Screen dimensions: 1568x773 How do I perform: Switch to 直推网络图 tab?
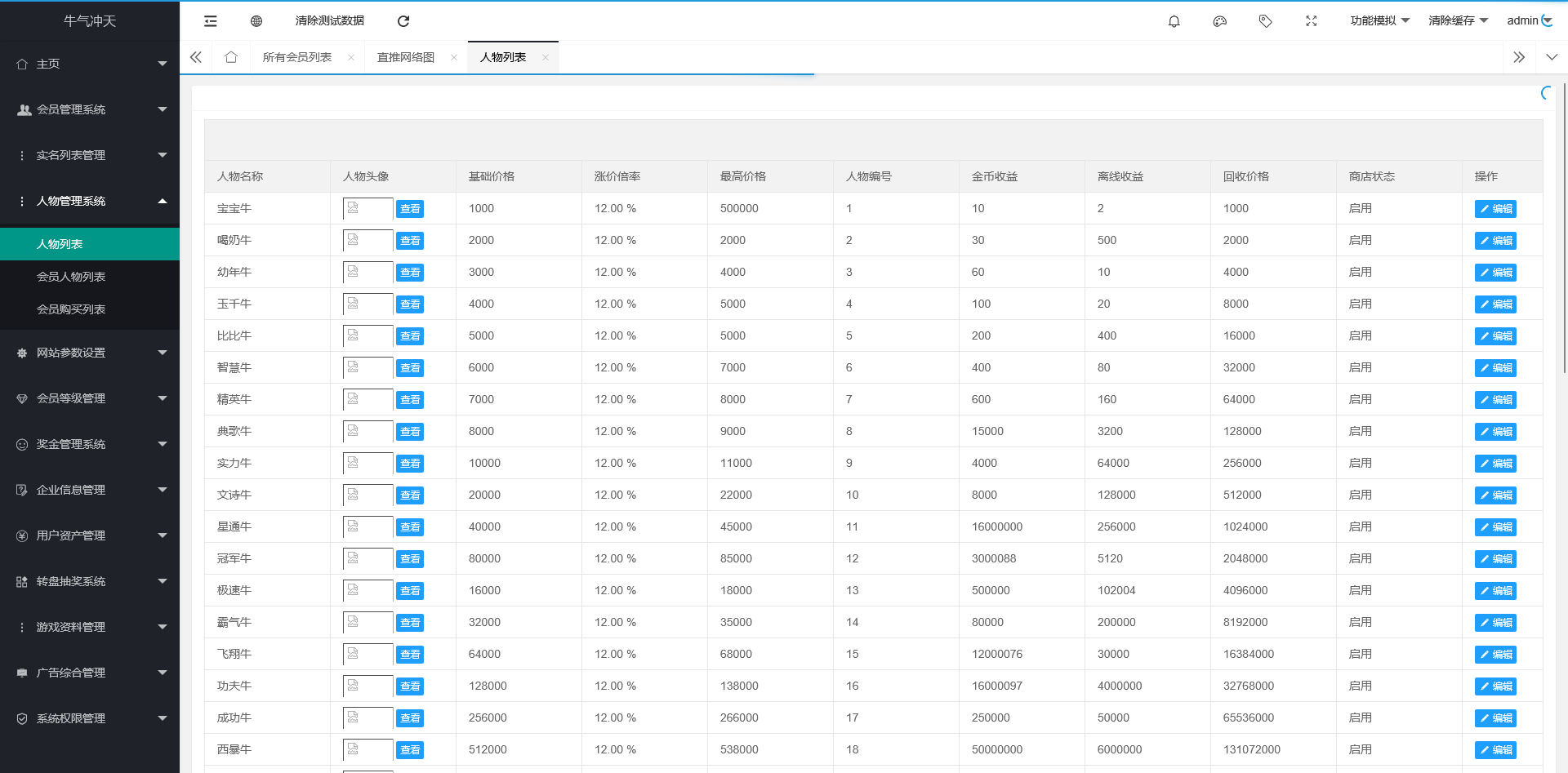click(x=406, y=57)
